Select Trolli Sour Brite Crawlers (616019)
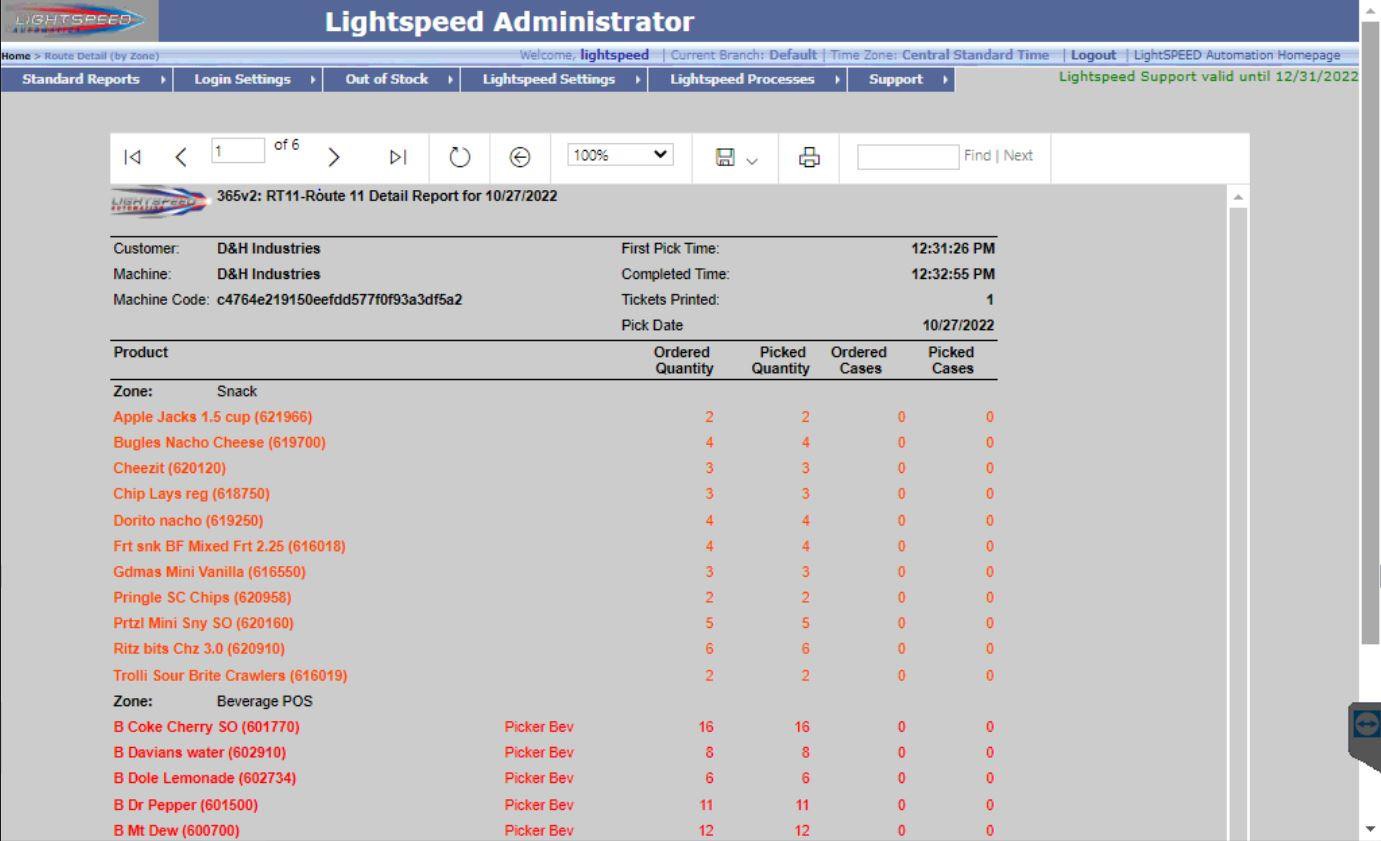Image resolution: width=1381 pixels, height=841 pixels. pyautogui.click(x=230, y=675)
